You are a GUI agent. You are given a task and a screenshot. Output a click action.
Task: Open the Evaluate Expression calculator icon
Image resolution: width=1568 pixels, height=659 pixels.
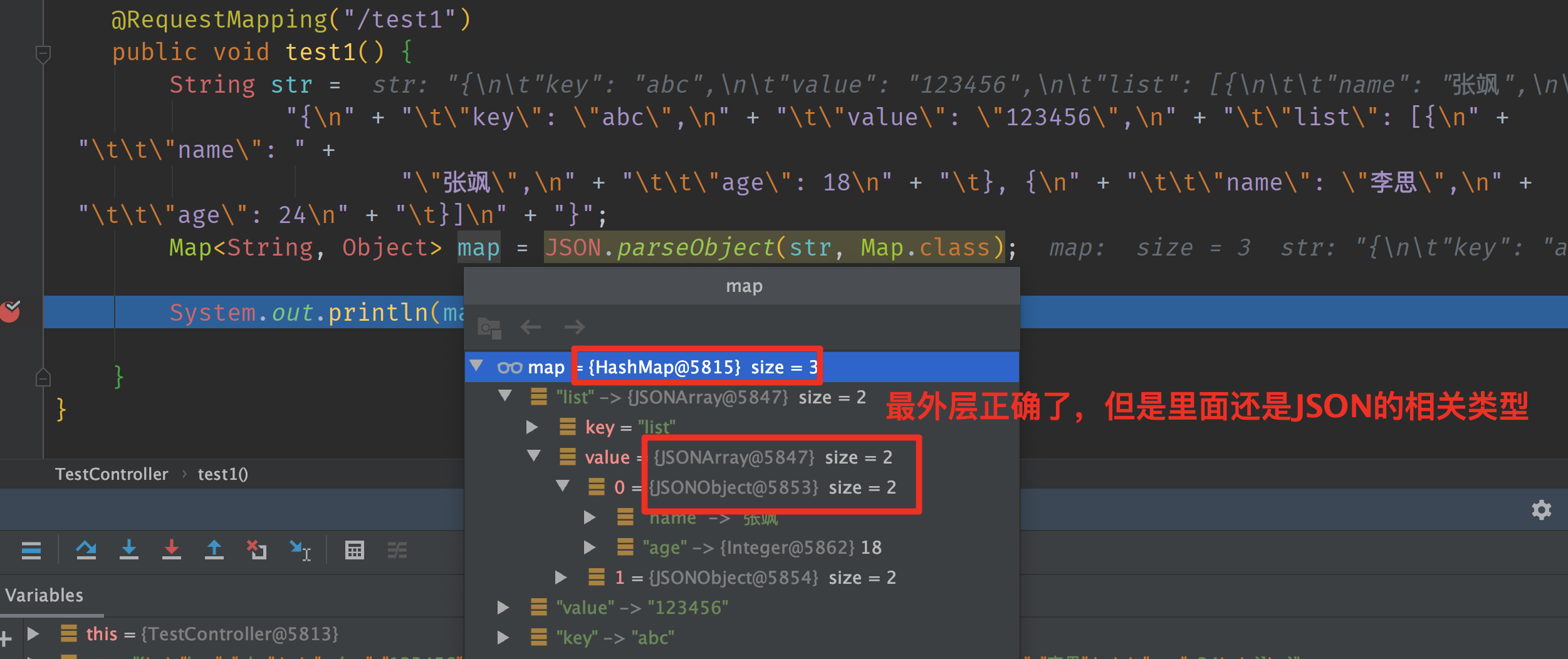pyautogui.click(x=355, y=550)
